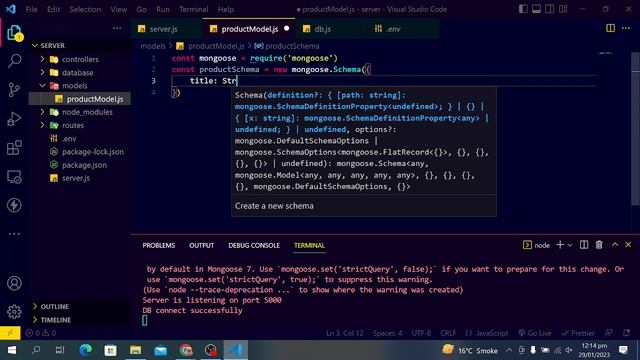Image resolution: width=640 pixels, height=360 pixels.
Task: Click Ln 3, Col 12 cursor position
Action: click(x=345, y=333)
